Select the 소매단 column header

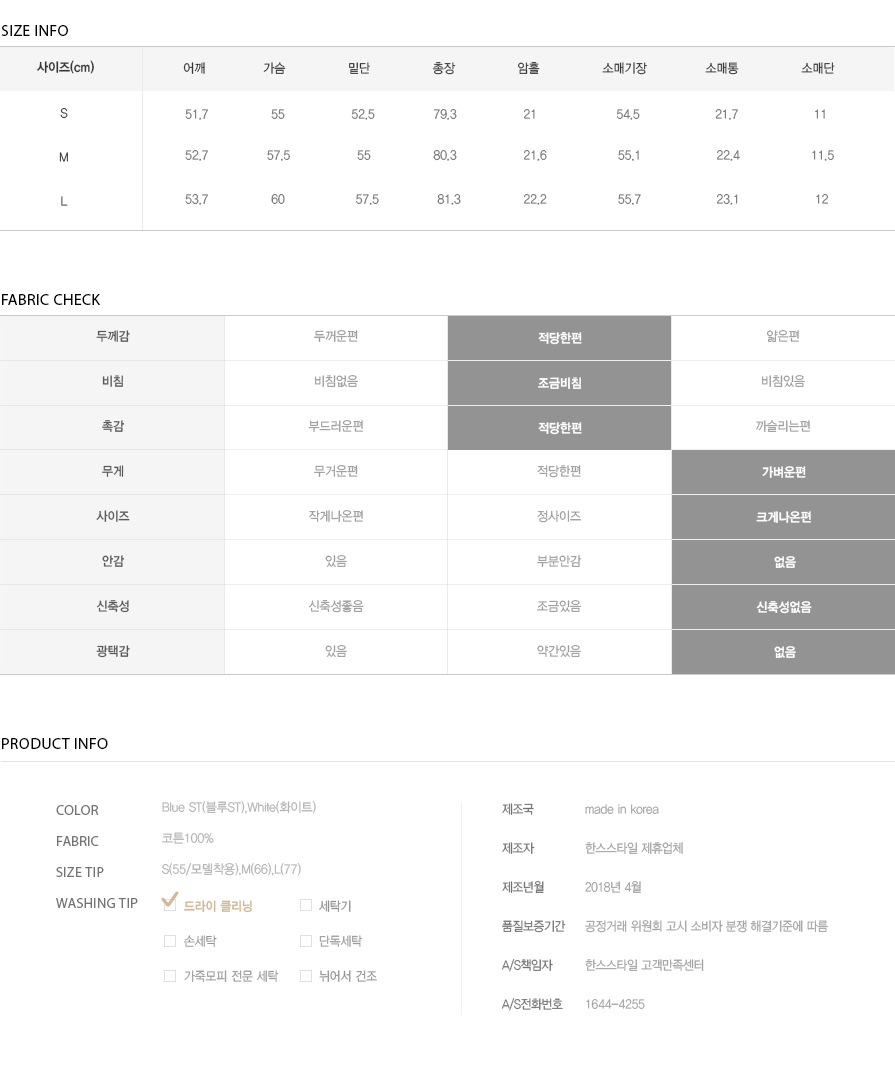point(818,68)
